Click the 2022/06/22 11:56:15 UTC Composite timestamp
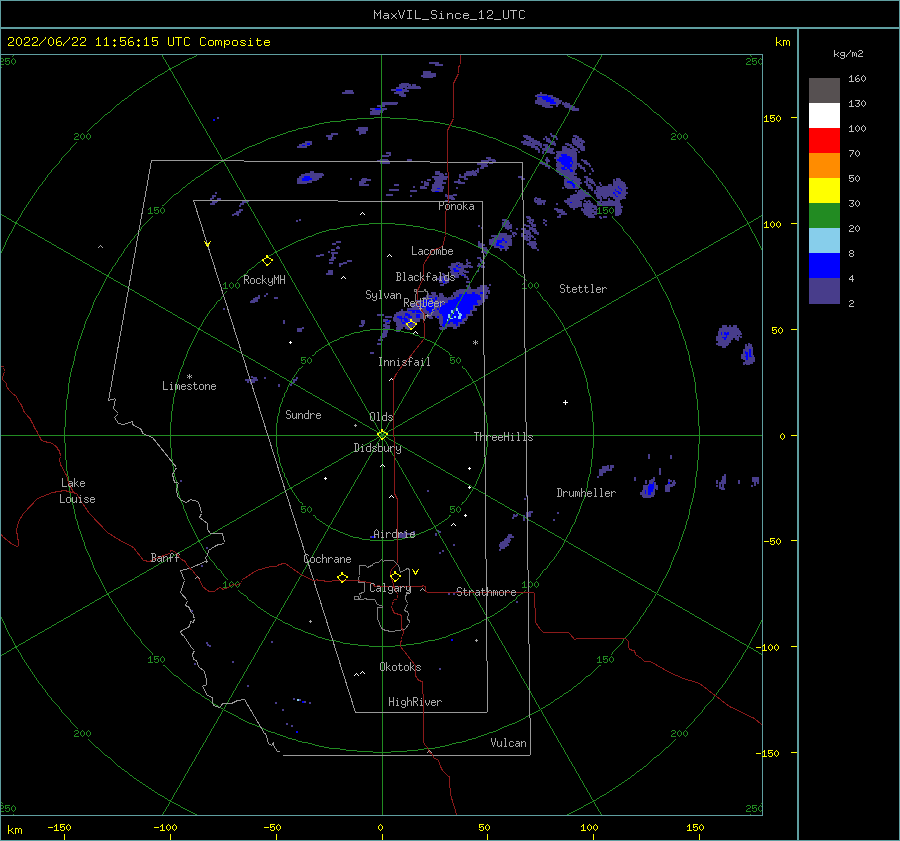Image resolution: width=900 pixels, height=841 pixels. (x=138, y=42)
